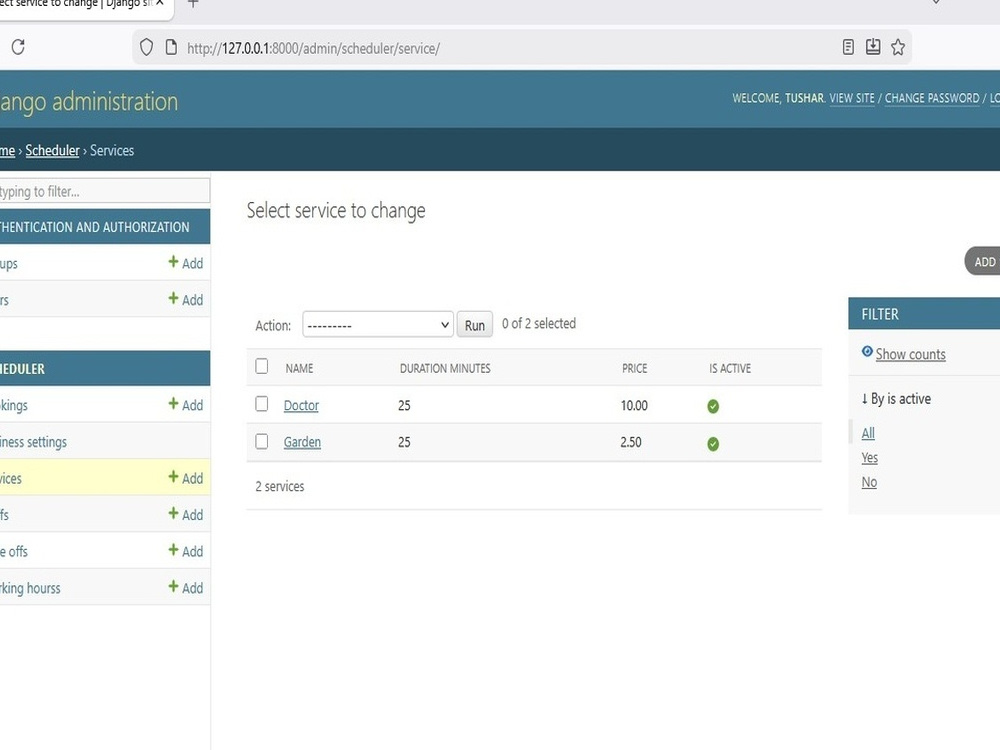Click price value 2.50
Image resolution: width=1000 pixels, height=750 pixels.
click(x=631, y=442)
